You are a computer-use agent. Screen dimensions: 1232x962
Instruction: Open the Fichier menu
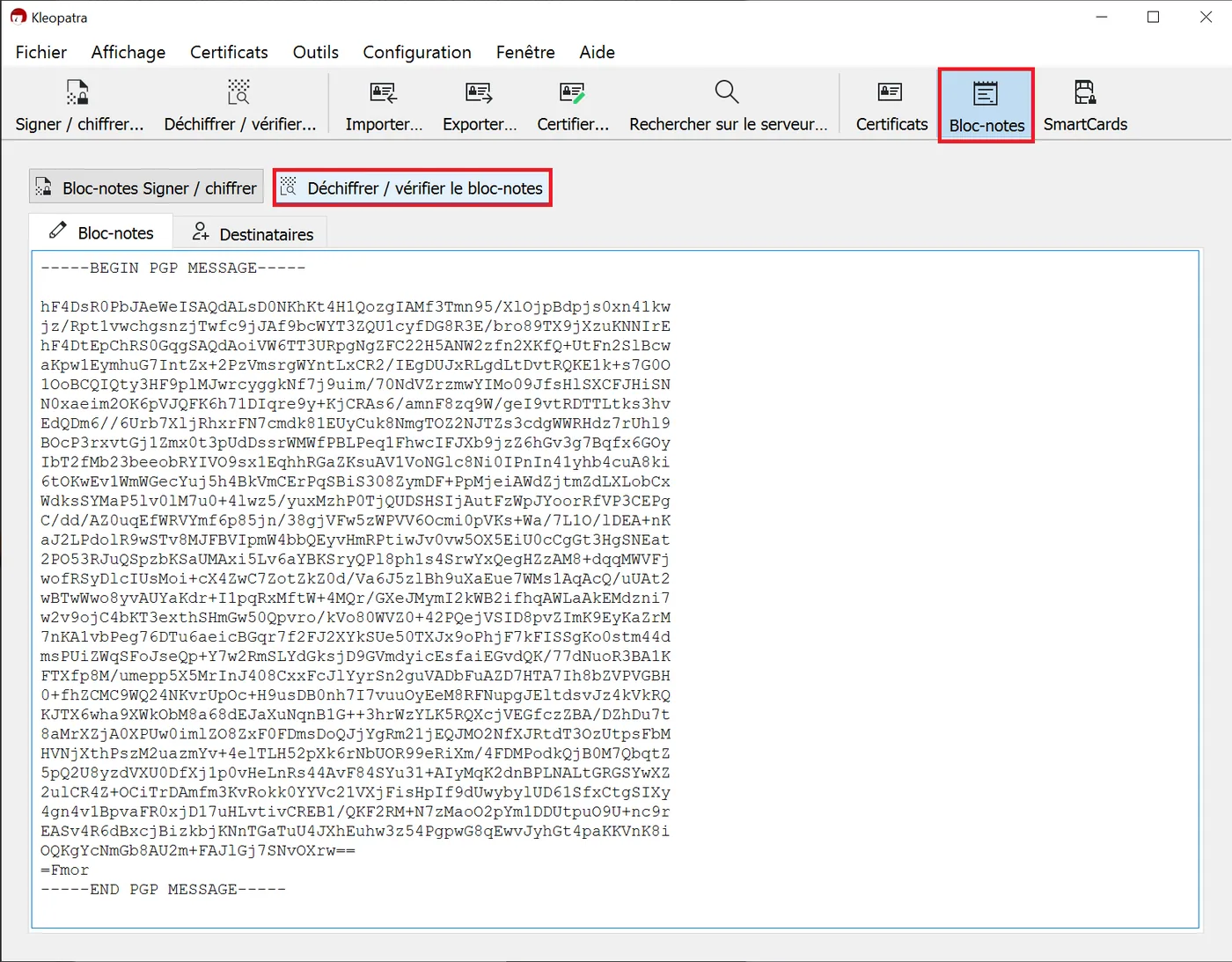41,52
